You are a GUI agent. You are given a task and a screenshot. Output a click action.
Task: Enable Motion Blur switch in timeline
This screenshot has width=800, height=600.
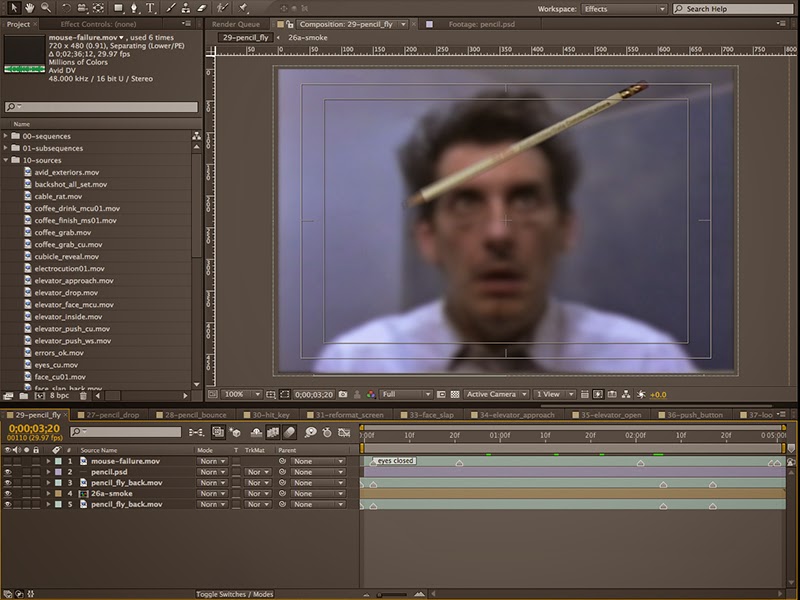[289, 432]
